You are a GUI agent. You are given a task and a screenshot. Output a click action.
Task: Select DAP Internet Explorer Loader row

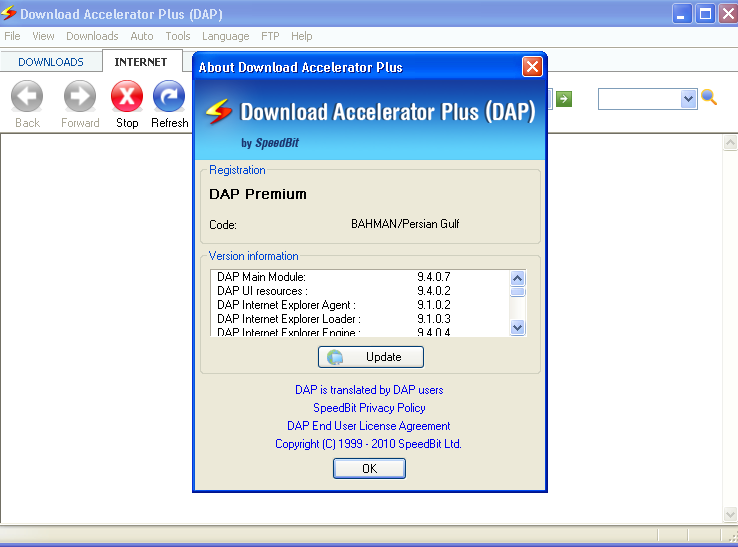tap(360, 319)
